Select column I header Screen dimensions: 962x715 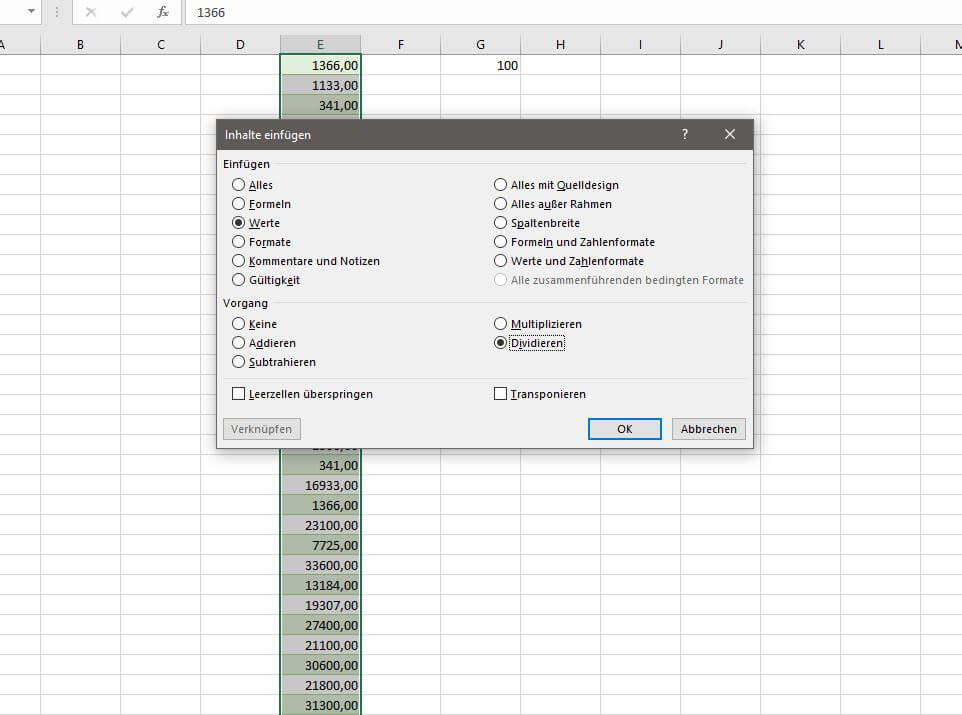click(641, 44)
